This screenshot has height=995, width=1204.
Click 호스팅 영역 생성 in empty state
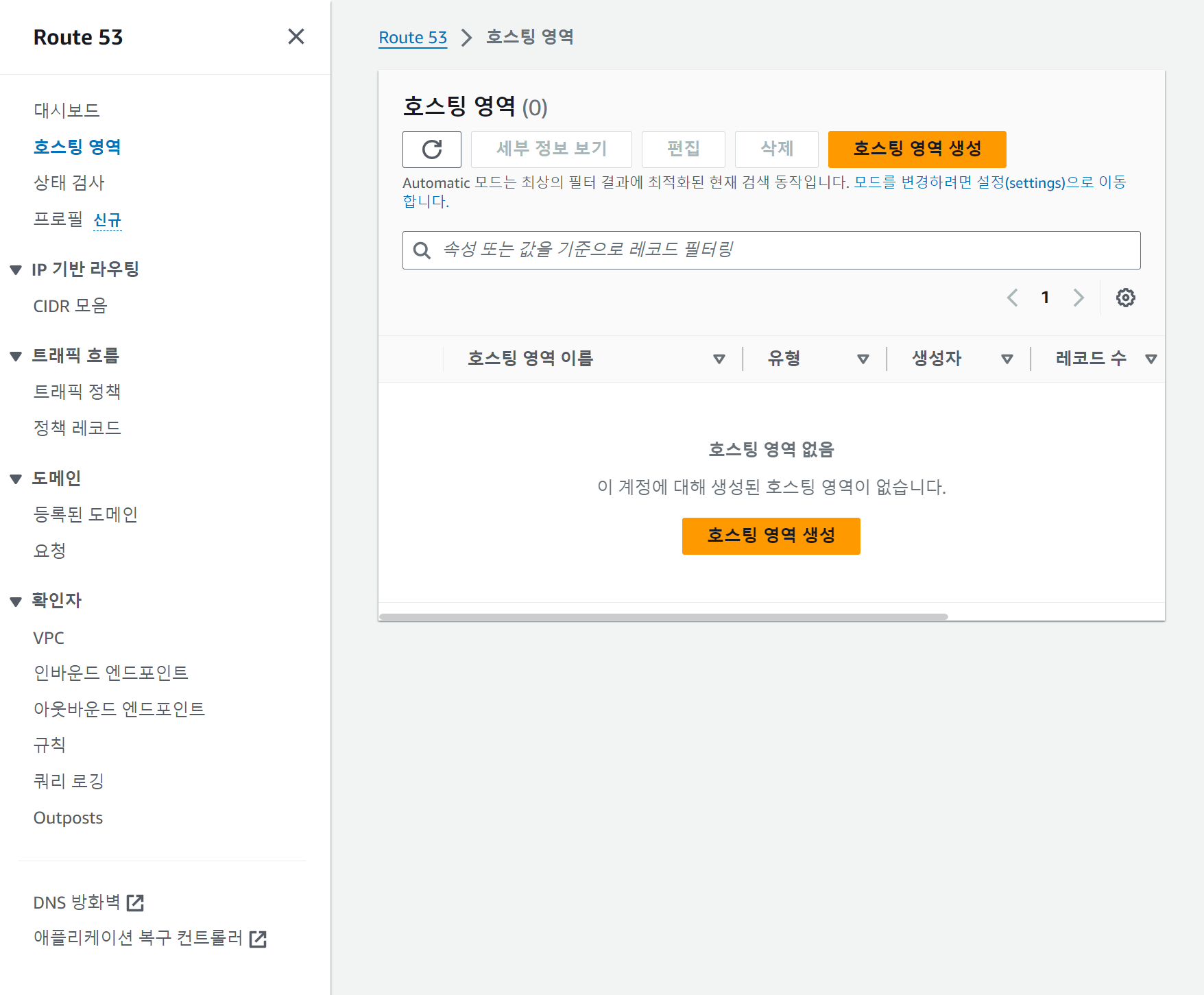click(x=771, y=536)
